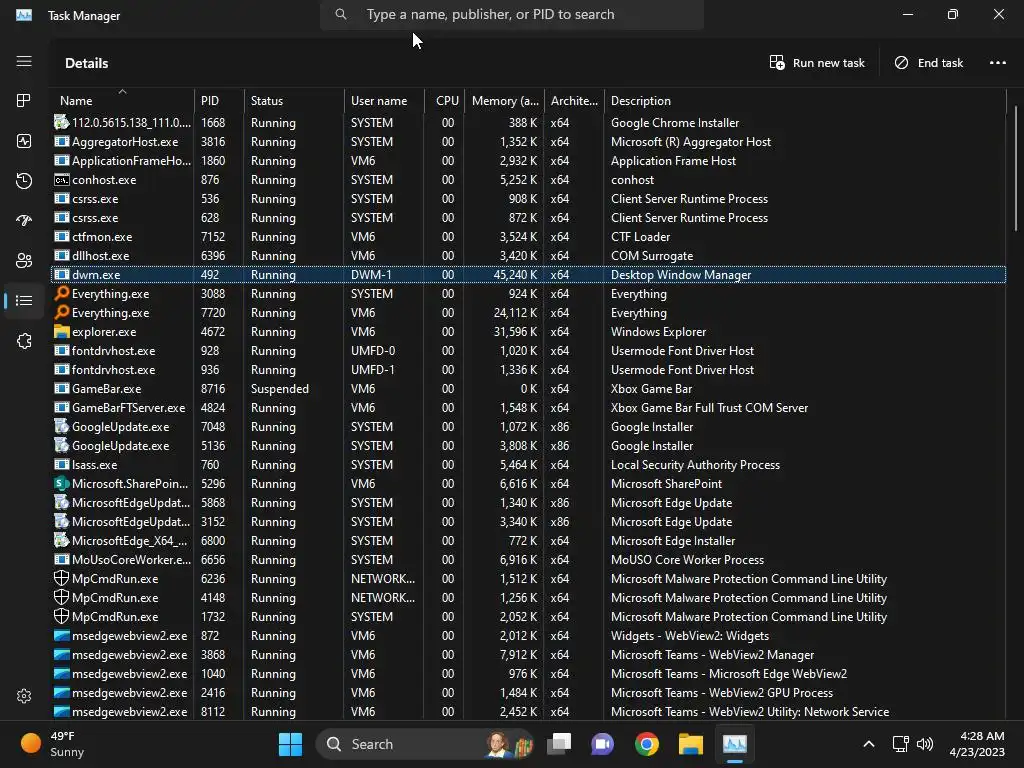The width and height of the screenshot is (1024, 768).
Task: Sort by the Description column header
Action: click(x=805, y=101)
